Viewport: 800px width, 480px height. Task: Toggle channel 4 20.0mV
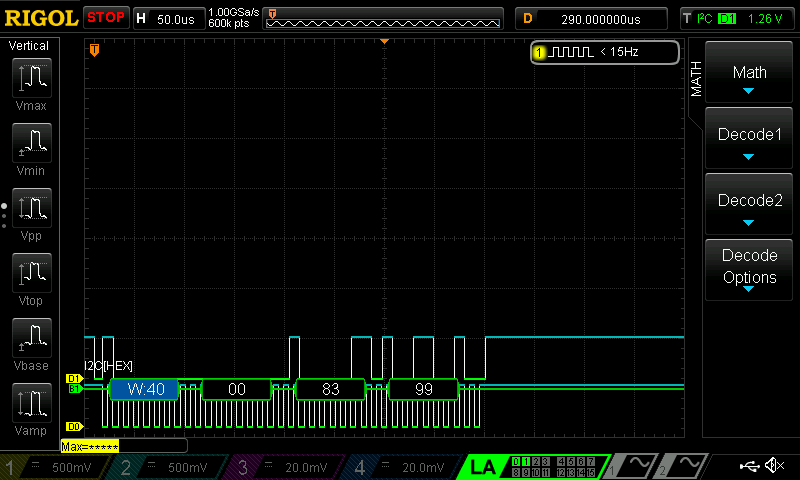click(404, 467)
